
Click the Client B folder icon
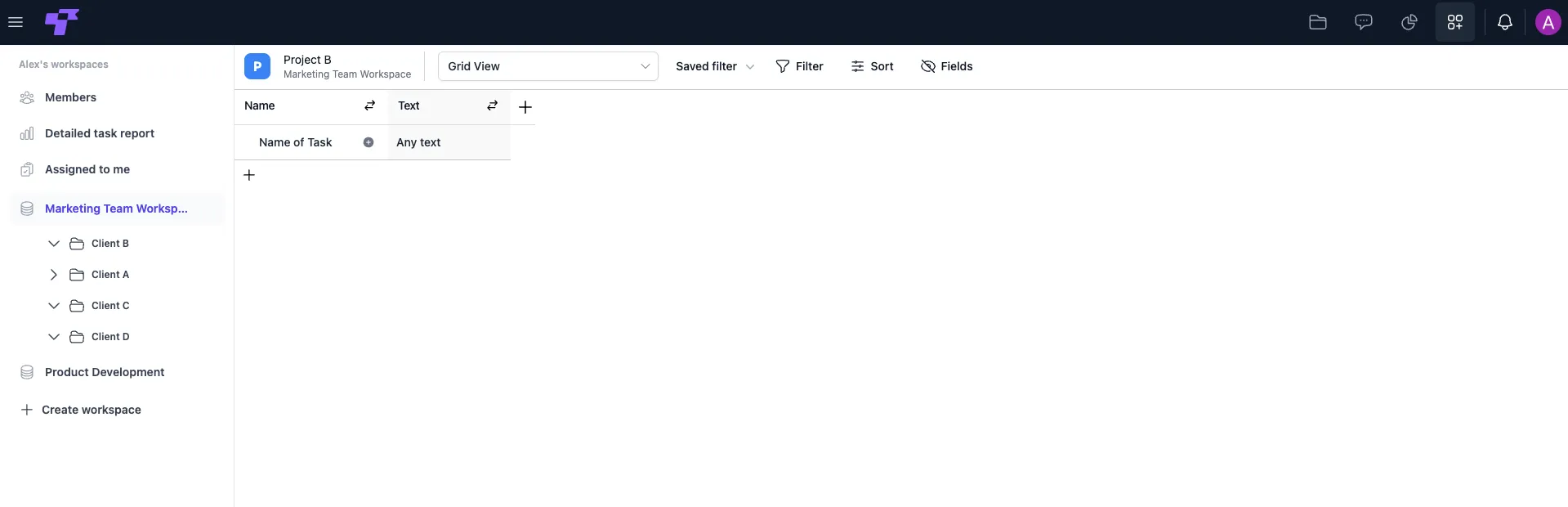(77, 244)
